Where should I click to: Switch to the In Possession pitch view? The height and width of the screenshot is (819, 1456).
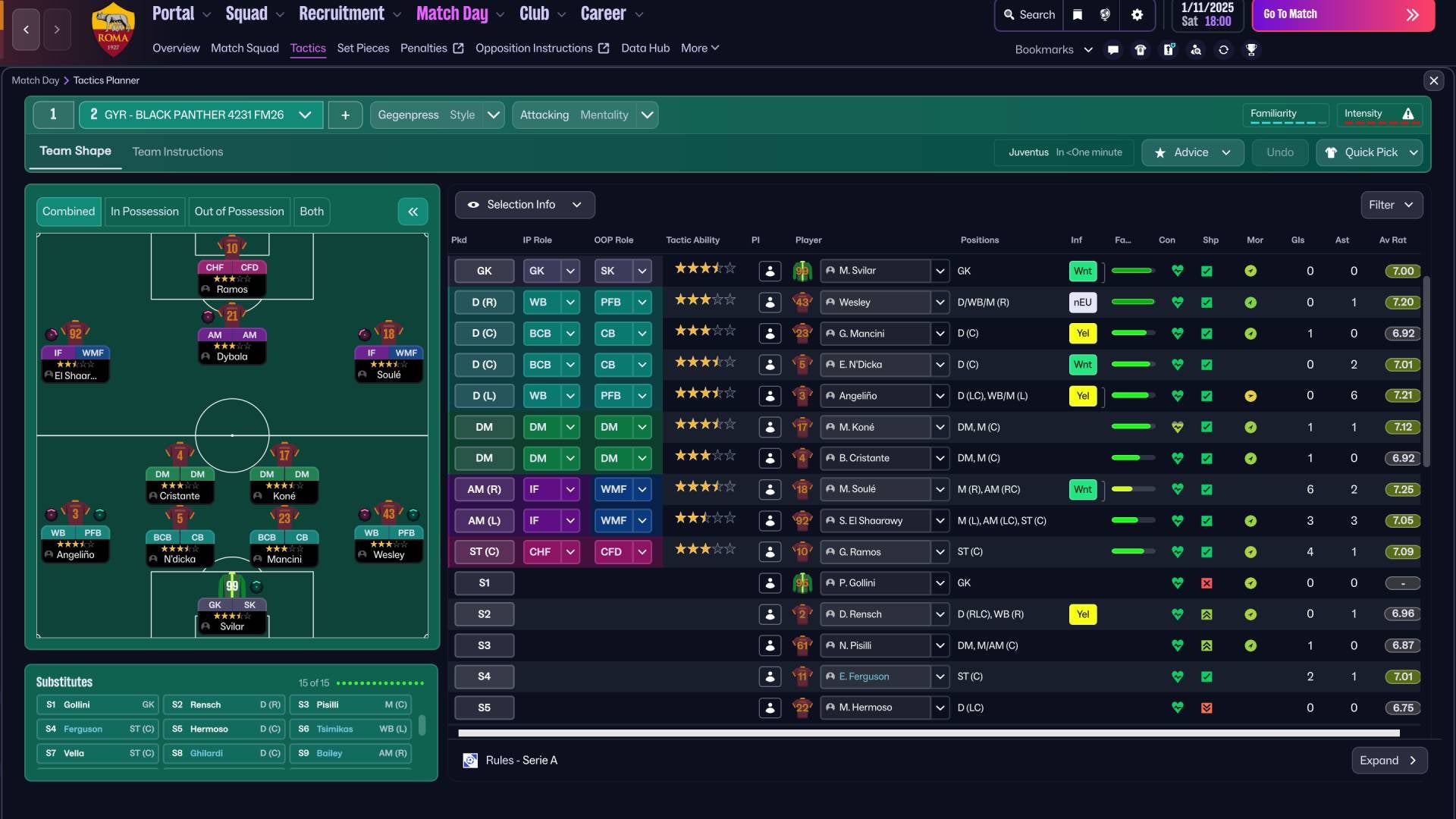click(144, 212)
